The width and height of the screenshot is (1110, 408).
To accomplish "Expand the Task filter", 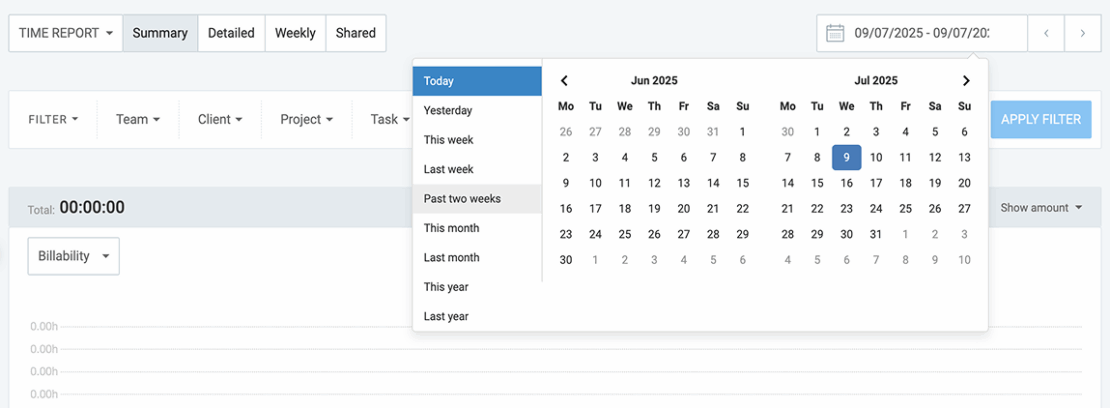I will click(x=390, y=120).
